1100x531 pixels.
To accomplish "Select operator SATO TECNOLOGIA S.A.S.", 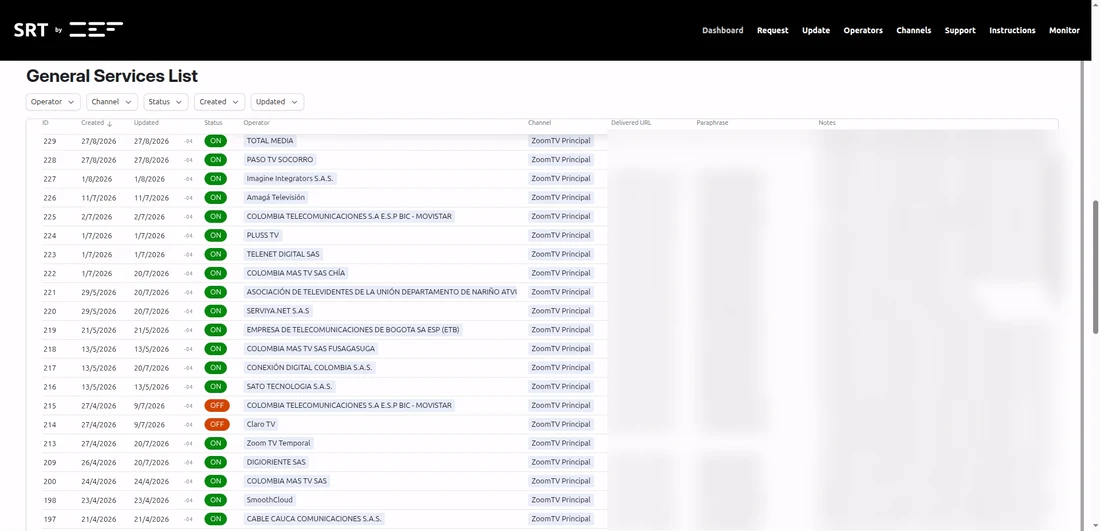I will coord(290,387).
